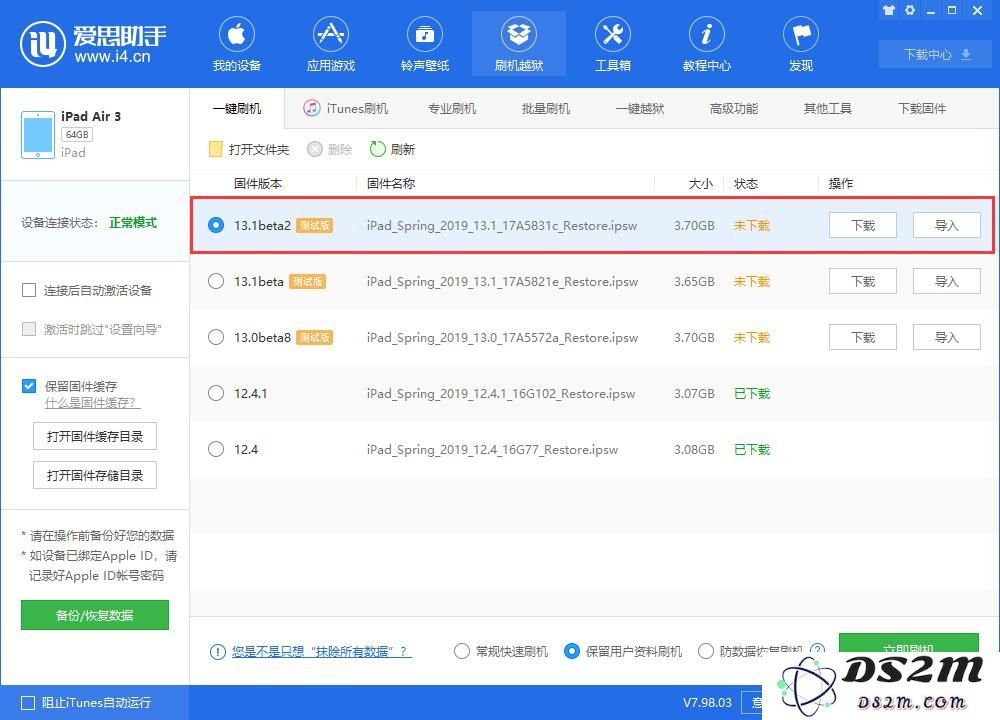Click iPad_Spring_2019_13.0_17A5572a_Restore.ipsw file name
Screen dimensions: 1000x720
tap(503, 337)
